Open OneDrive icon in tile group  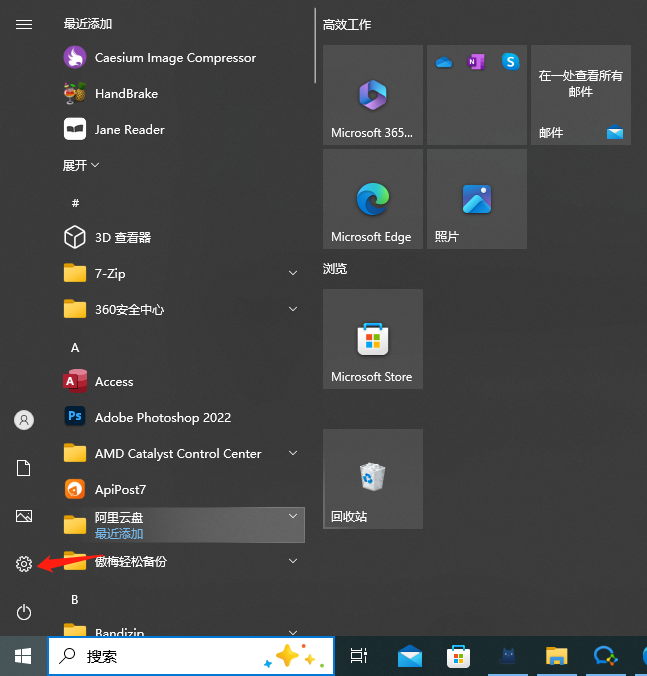click(444, 63)
